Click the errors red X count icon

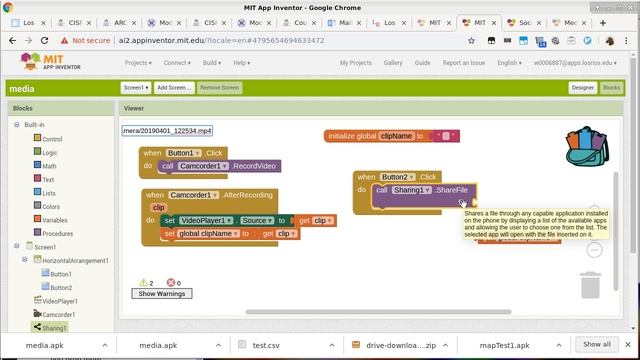click(171, 282)
